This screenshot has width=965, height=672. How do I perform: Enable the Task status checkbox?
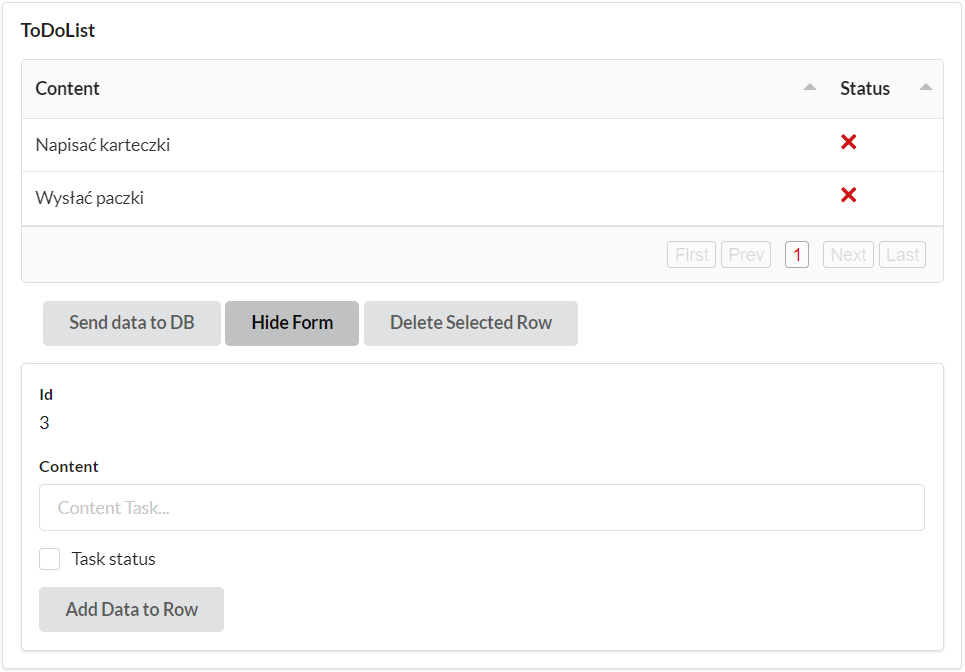click(50, 559)
